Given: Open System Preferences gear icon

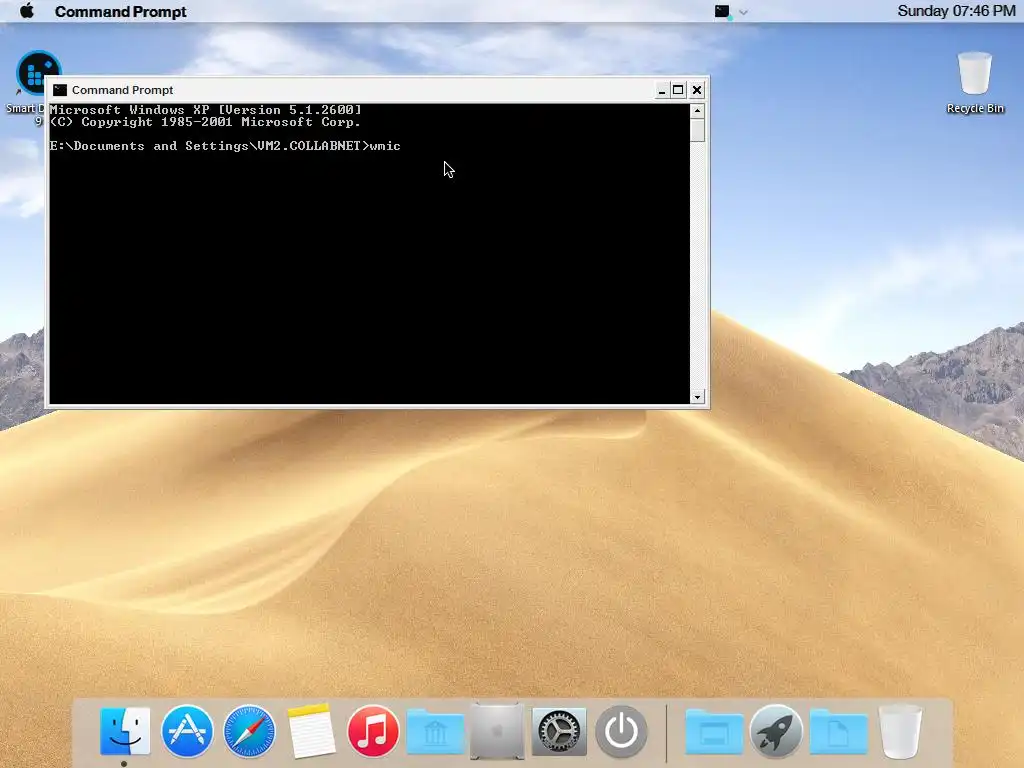Looking at the screenshot, I should pos(559,731).
